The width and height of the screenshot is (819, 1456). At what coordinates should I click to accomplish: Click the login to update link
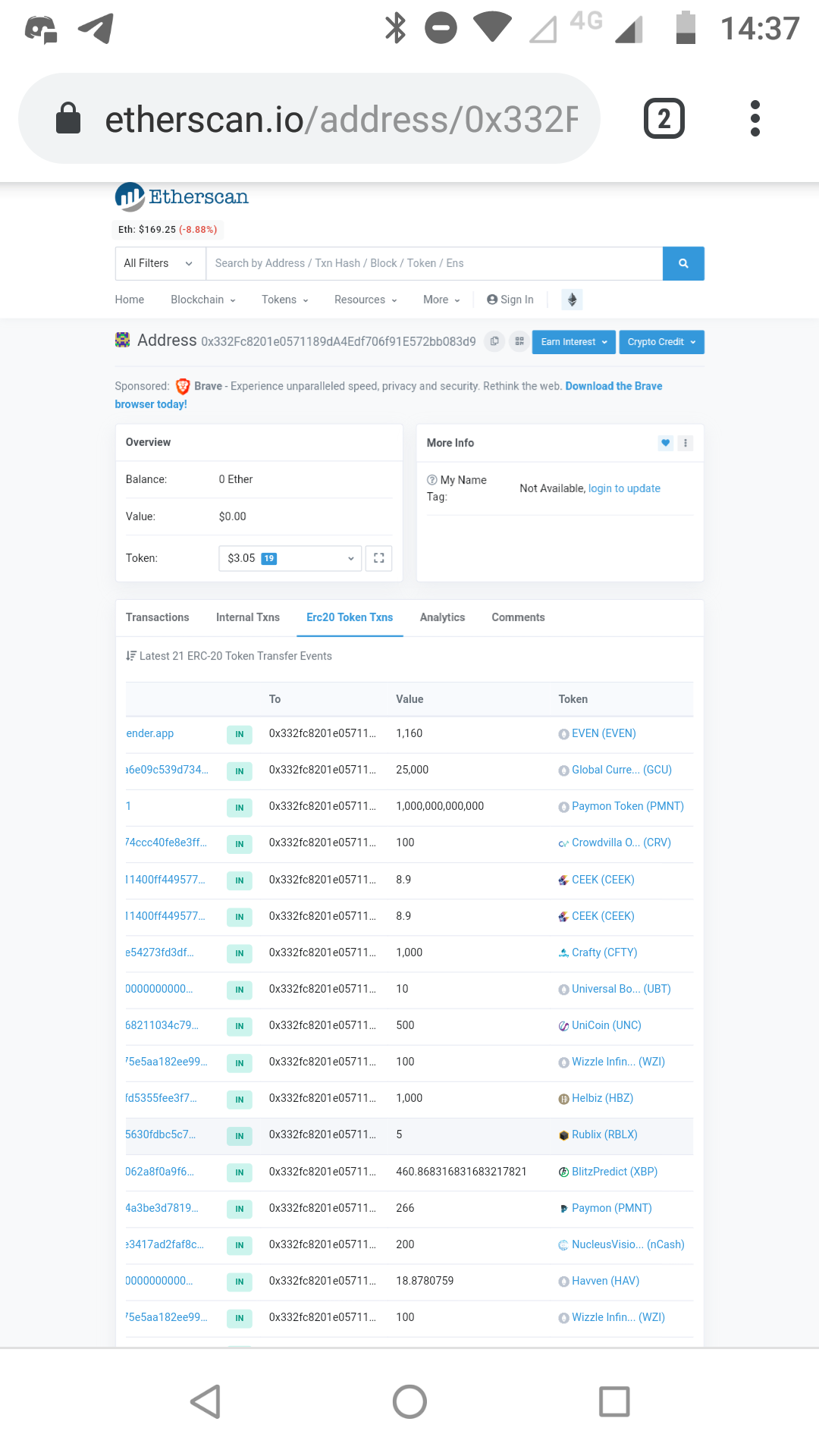click(624, 488)
